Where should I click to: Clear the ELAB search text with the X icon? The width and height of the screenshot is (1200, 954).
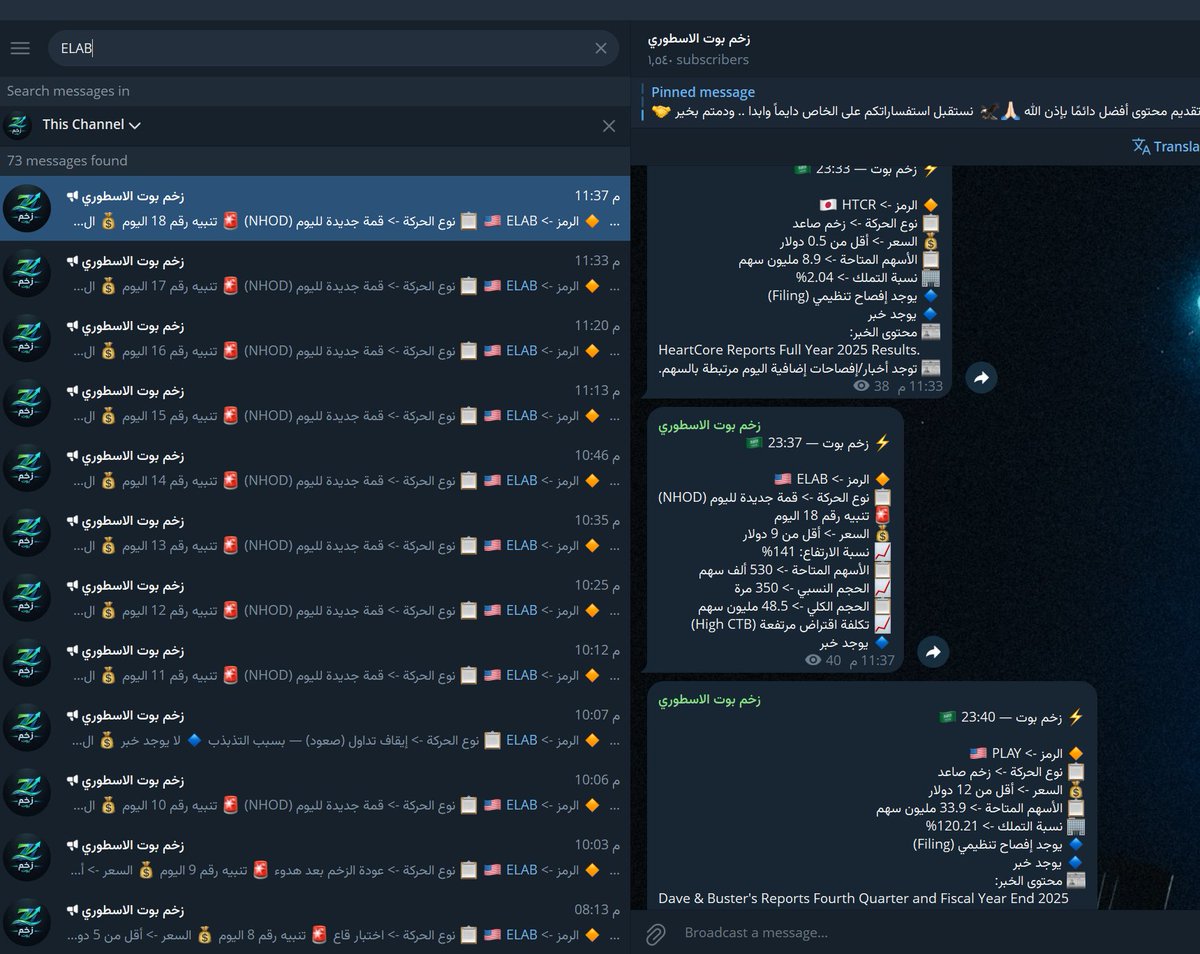(601, 48)
